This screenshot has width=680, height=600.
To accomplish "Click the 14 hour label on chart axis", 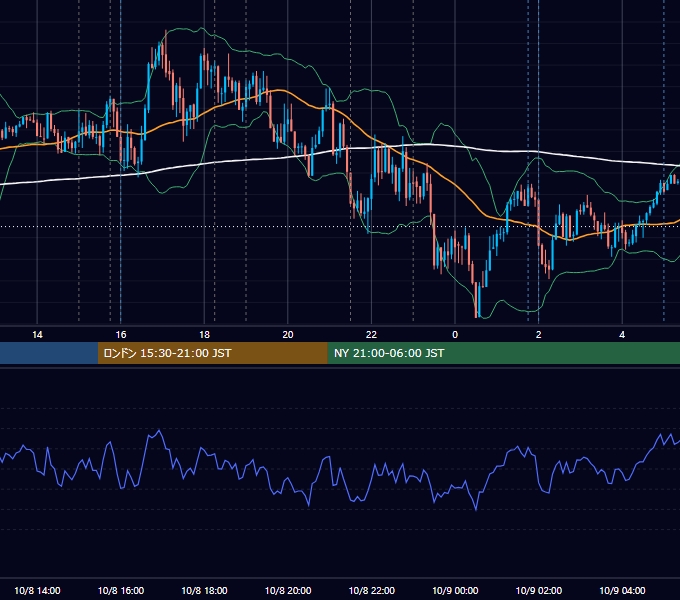I will pyautogui.click(x=37, y=335).
